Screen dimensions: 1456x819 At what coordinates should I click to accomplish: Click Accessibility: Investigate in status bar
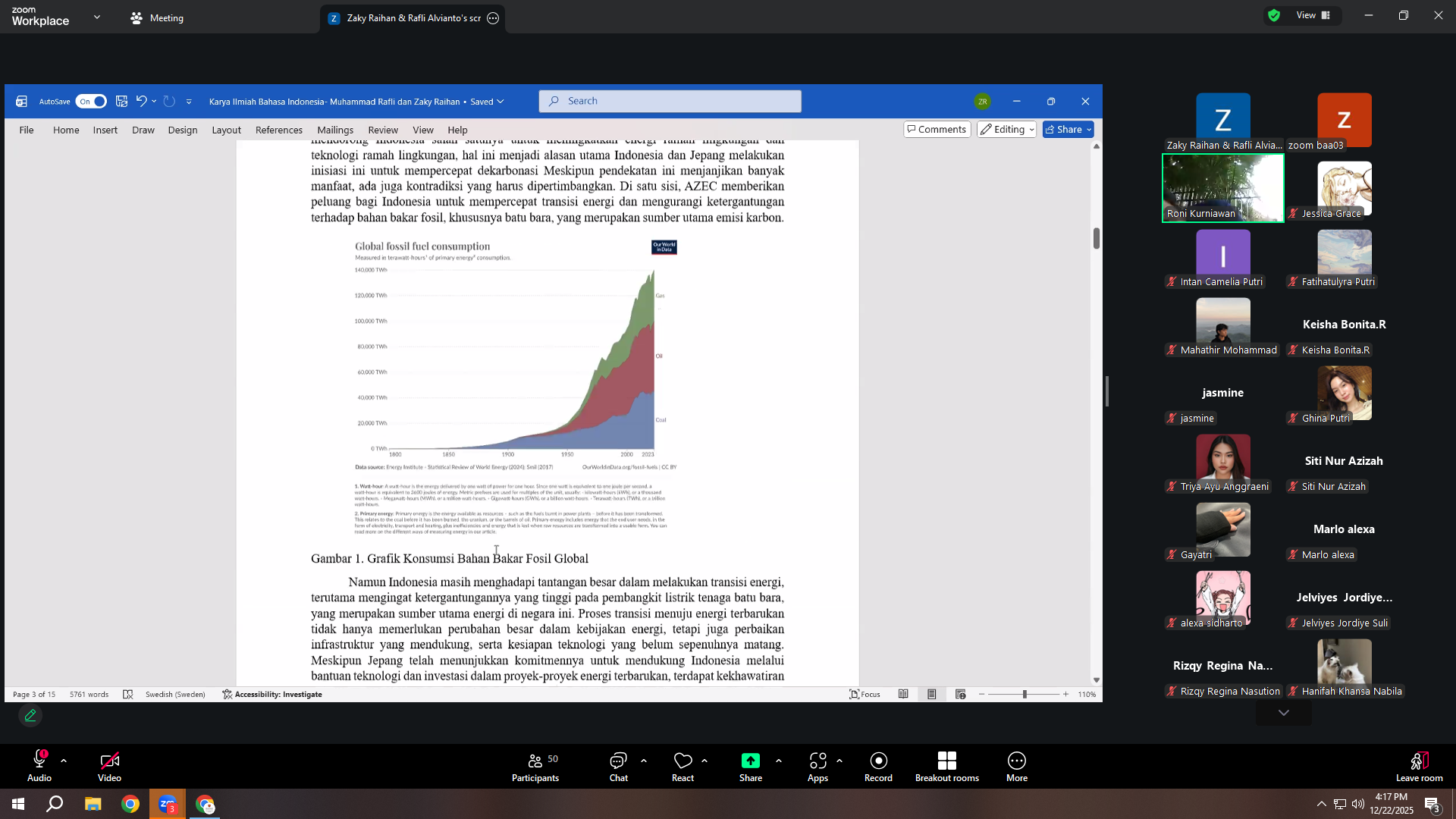point(272,695)
